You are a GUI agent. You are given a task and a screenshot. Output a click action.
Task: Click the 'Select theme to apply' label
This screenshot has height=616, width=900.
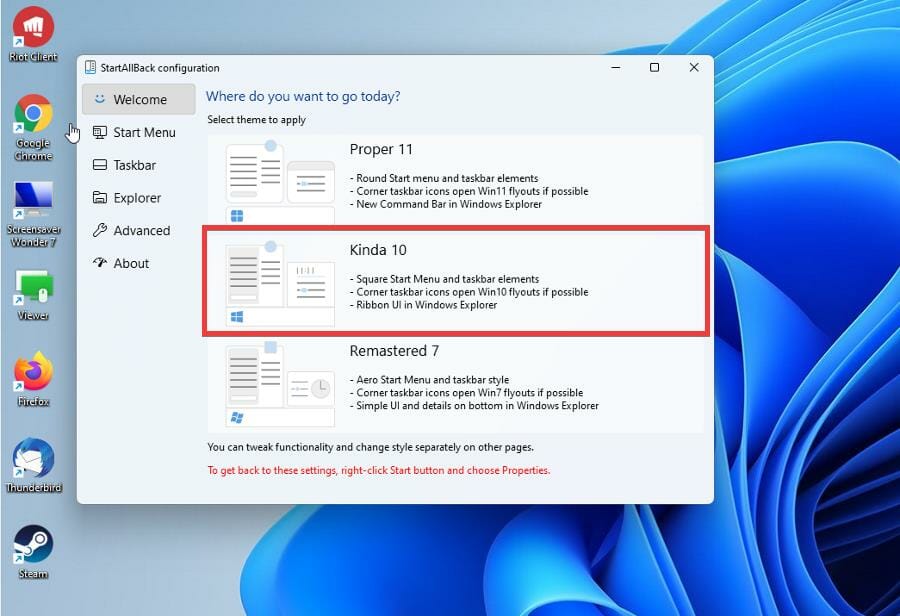(257, 119)
